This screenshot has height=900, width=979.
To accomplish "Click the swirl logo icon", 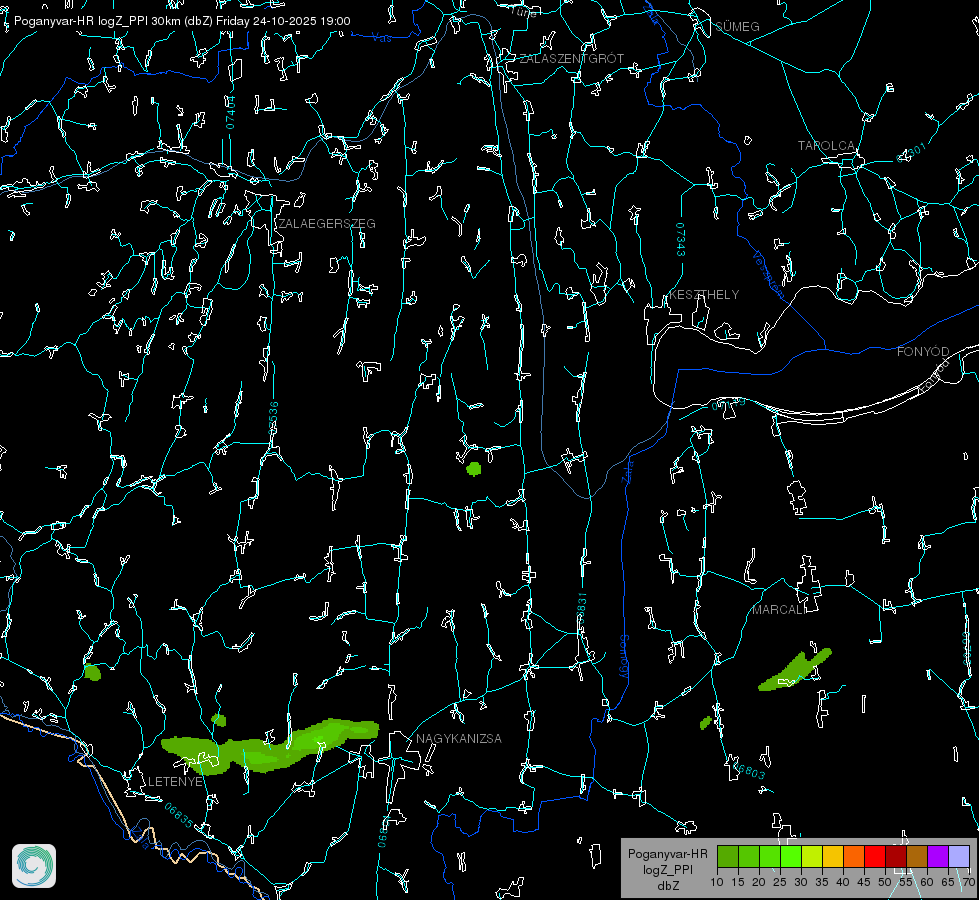I will coord(34,866).
